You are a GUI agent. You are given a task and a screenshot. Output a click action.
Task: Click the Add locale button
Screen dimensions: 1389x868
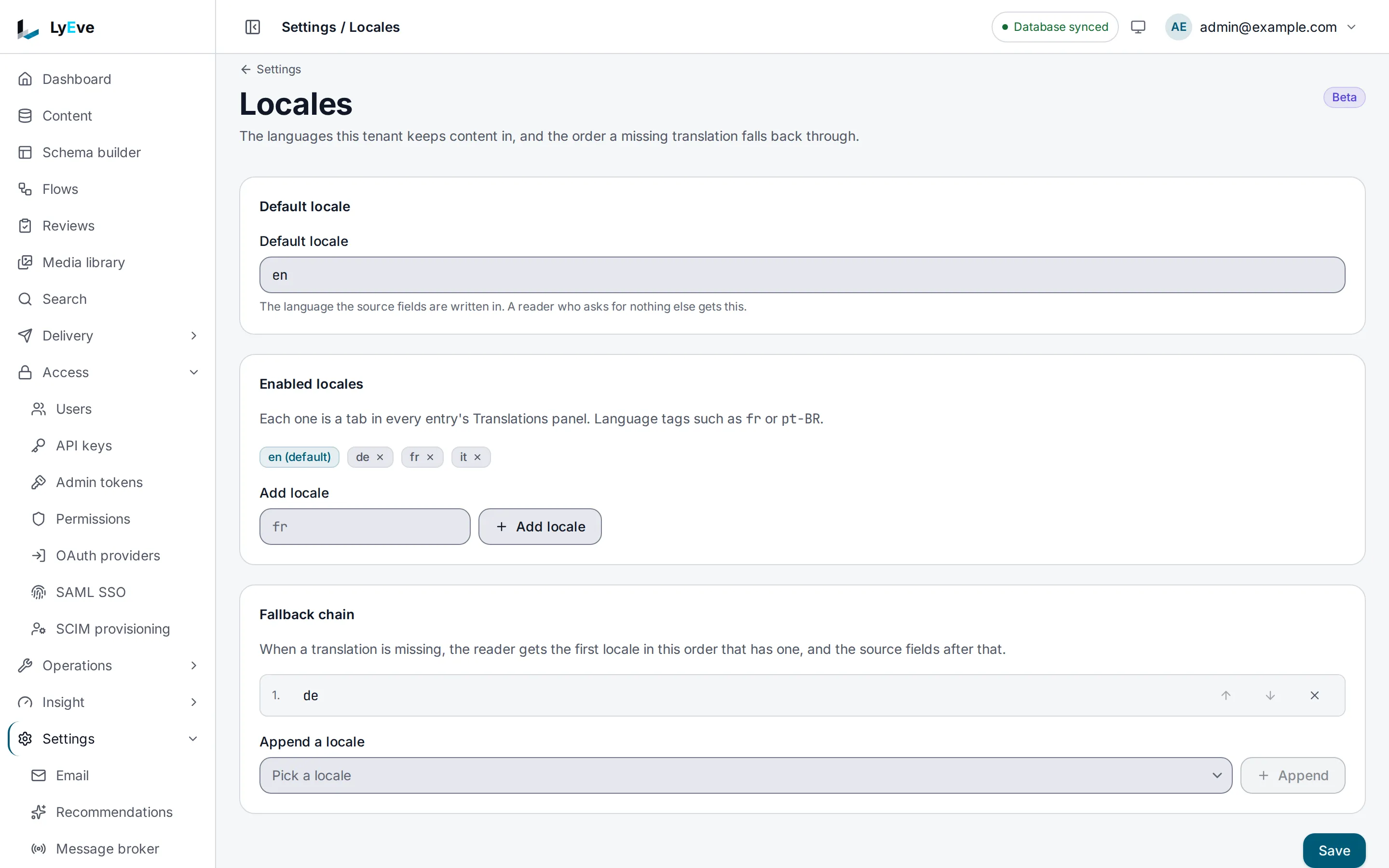[x=540, y=527]
